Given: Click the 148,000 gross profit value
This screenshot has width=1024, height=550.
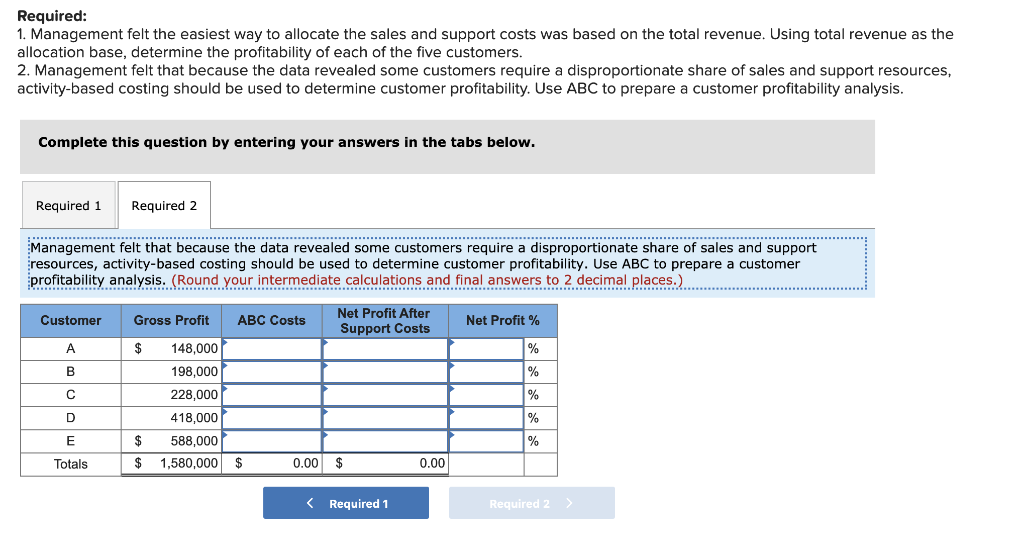Looking at the screenshot, I should click(194, 349).
